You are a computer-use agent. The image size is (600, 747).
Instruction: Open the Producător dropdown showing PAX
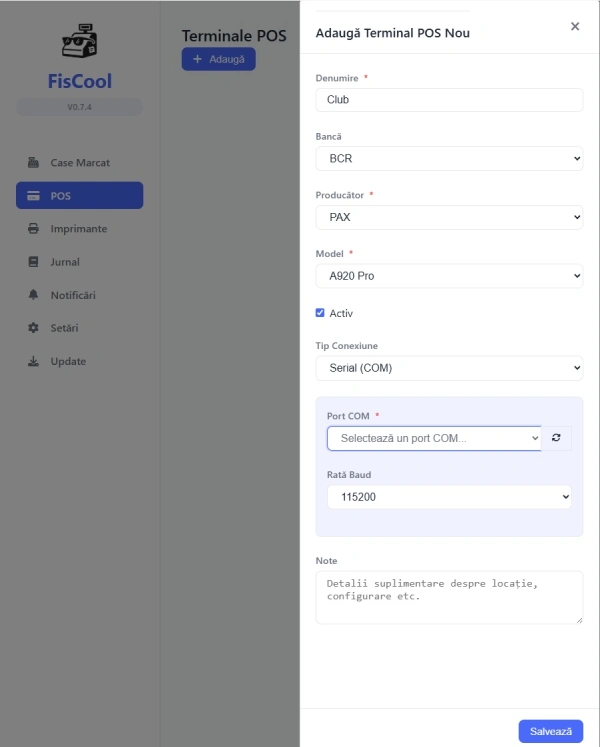tap(449, 217)
